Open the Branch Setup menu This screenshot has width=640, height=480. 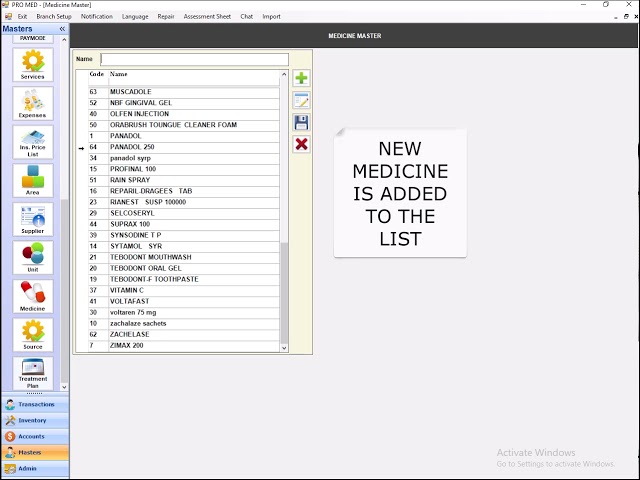[54, 16]
